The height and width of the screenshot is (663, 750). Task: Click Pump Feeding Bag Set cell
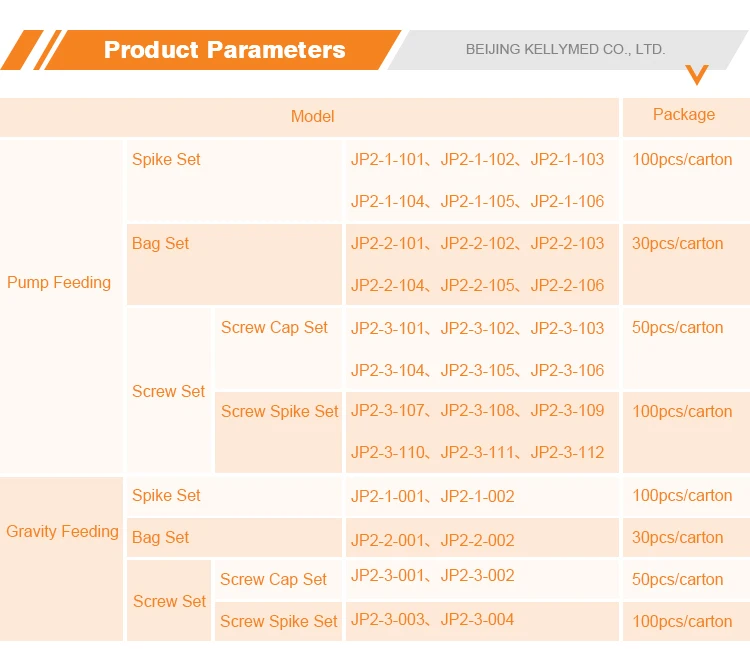pos(234,265)
